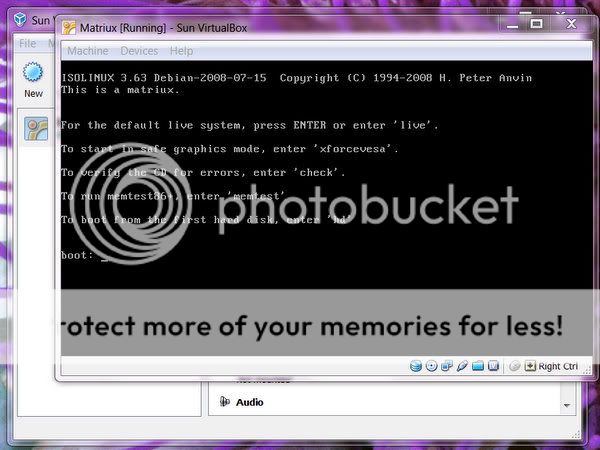Minimize the Matriux VirtualBox window
Image resolution: width=600 pixels, height=450 pixels.
[512, 25]
